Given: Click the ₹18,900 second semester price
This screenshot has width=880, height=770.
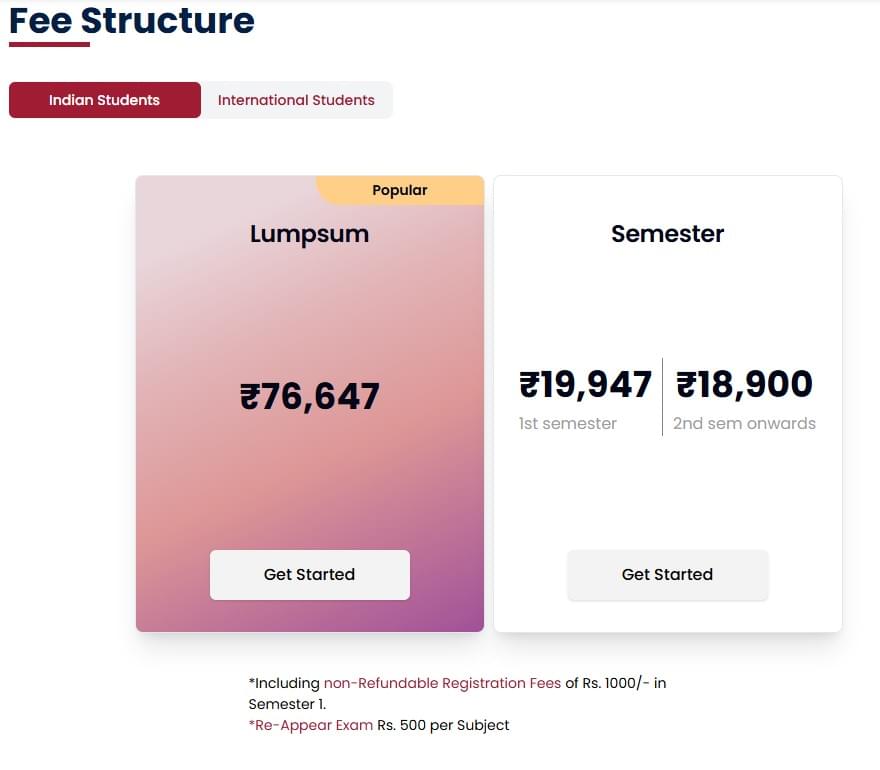Looking at the screenshot, I should pyautogui.click(x=745, y=384).
